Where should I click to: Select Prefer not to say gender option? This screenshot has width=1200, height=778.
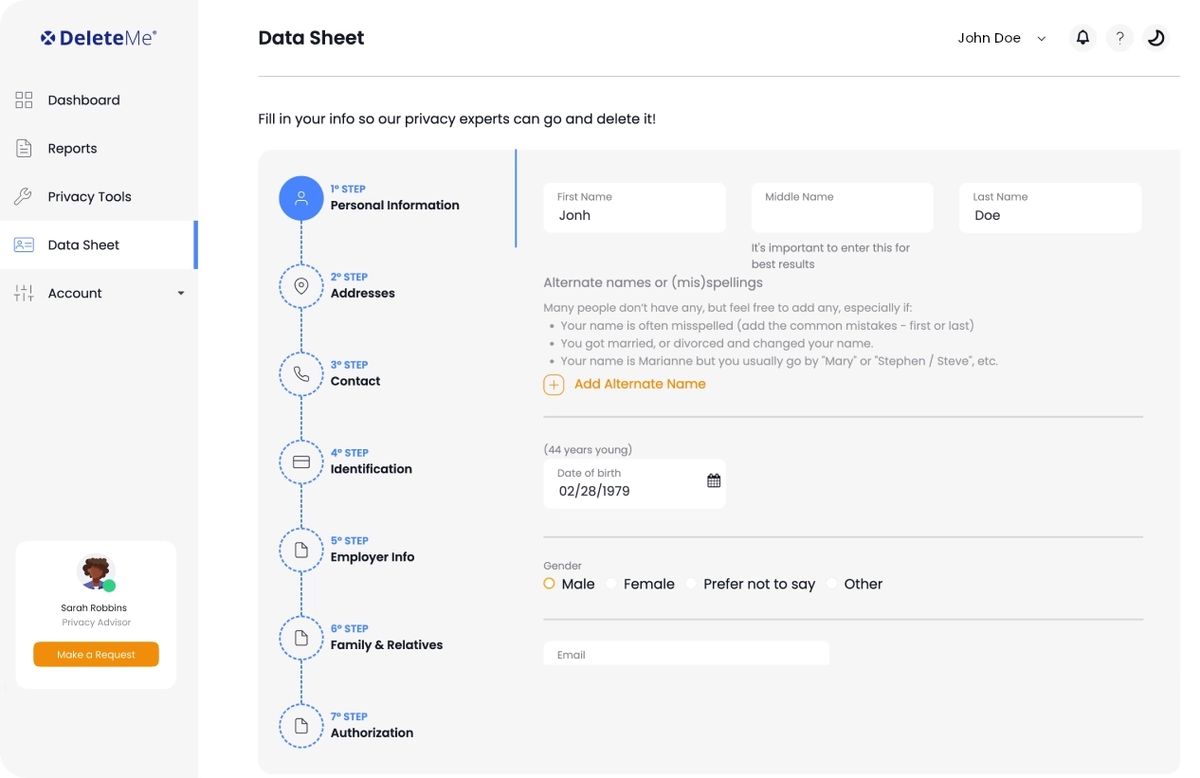click(x=690, y=582)
